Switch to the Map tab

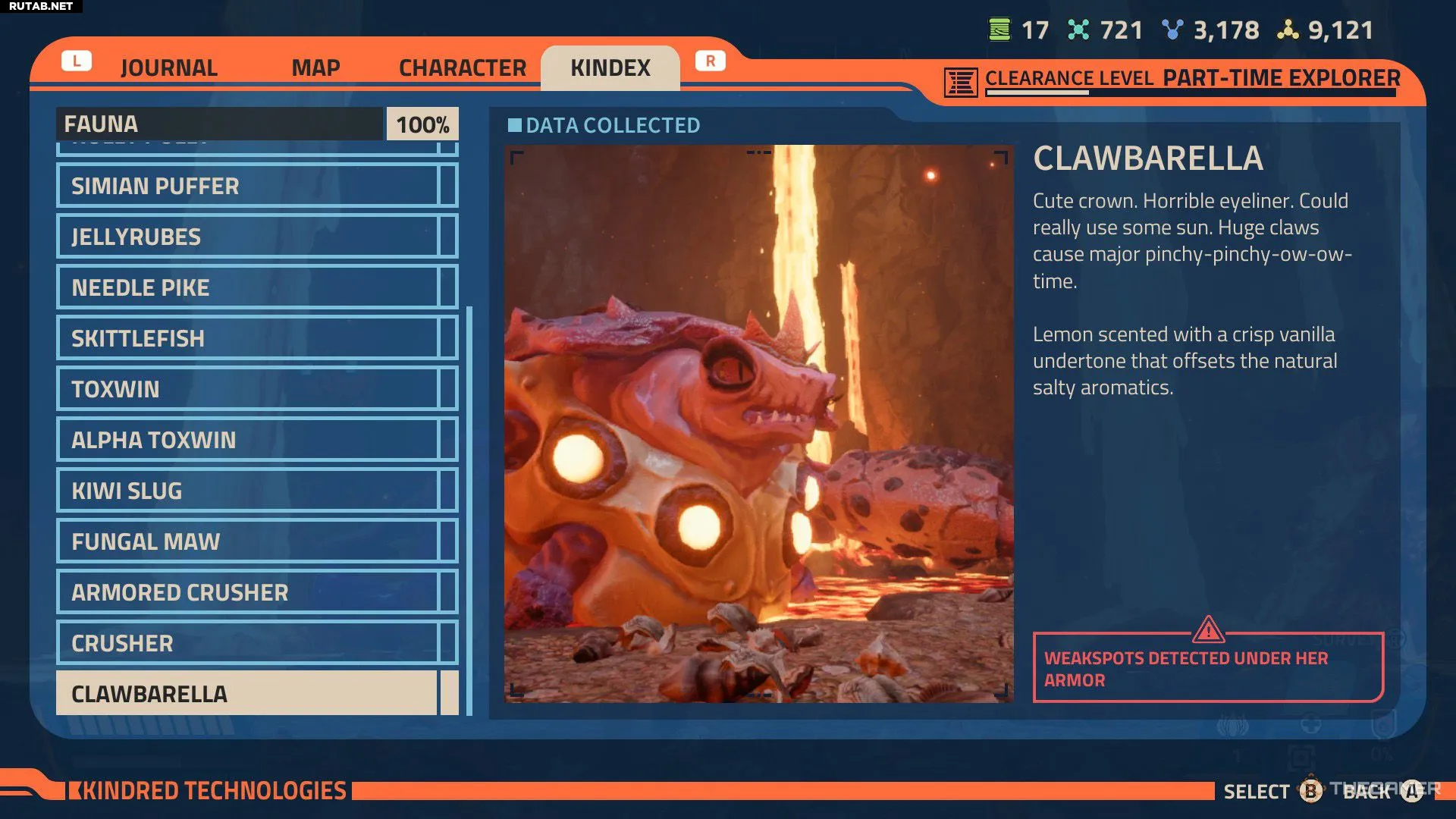coord(315,67)
